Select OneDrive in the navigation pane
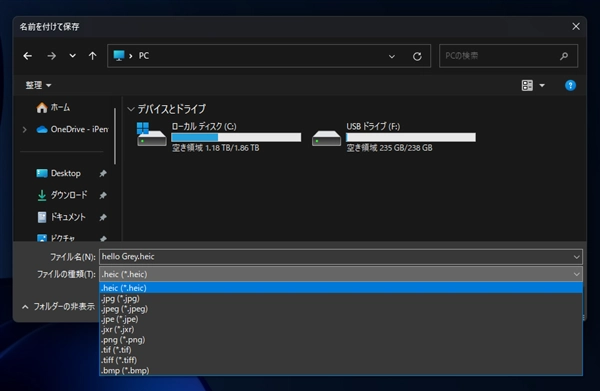Viewport: 600px width, 391px height. pos(72,129)
